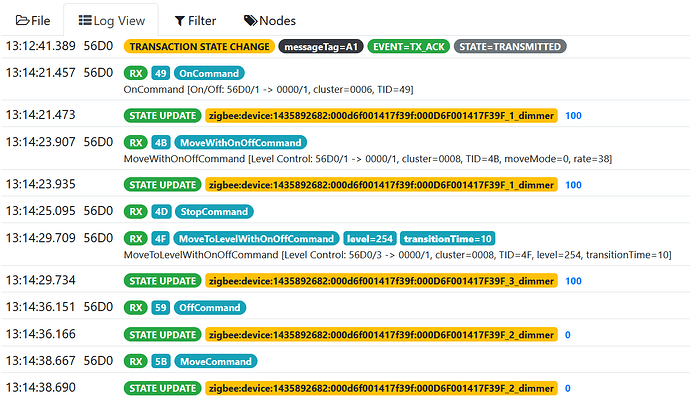Click the StopCommand badge
Viewport: 690px width, 412px height.
(x=214, y=212)
